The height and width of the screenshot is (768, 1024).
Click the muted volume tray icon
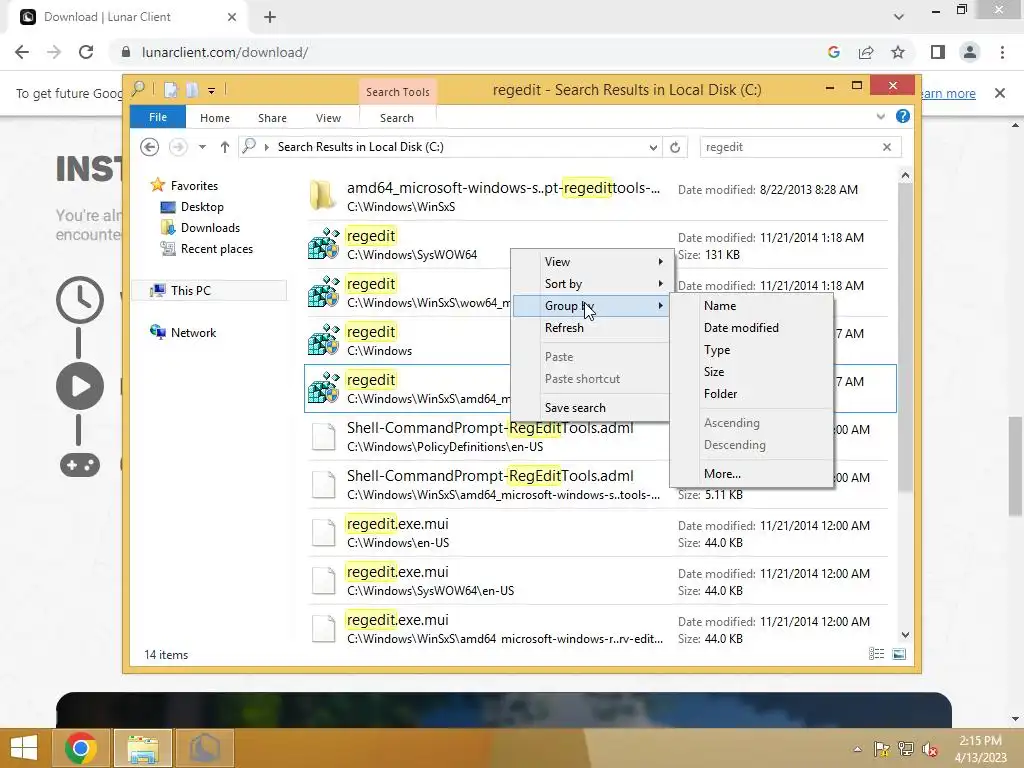point(930,750)
